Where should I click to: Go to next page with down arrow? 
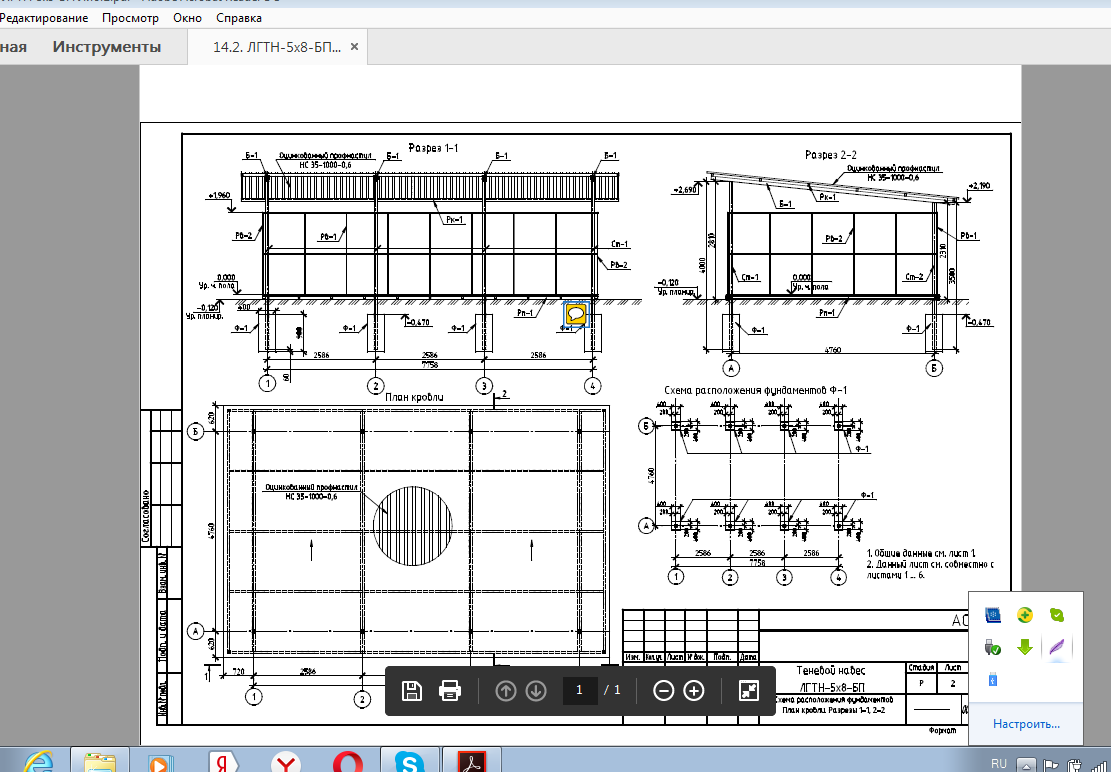click(536, 690)
